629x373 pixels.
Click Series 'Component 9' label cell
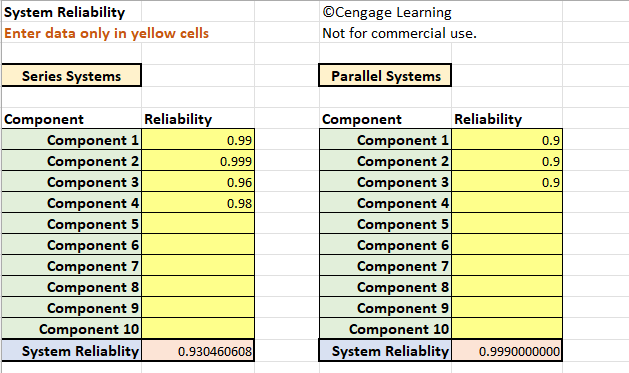[71, 308]
